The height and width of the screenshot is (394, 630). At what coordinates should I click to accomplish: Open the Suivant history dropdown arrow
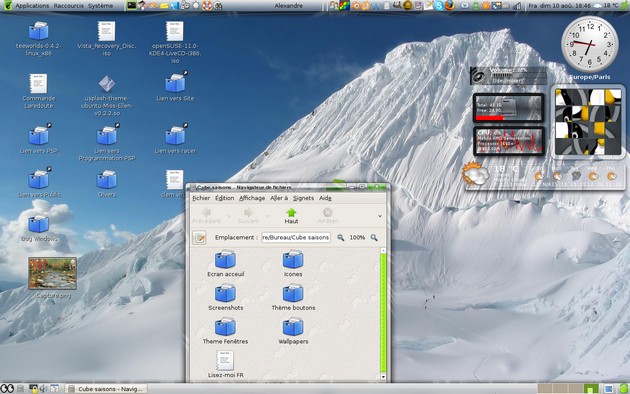coord(267,216)
